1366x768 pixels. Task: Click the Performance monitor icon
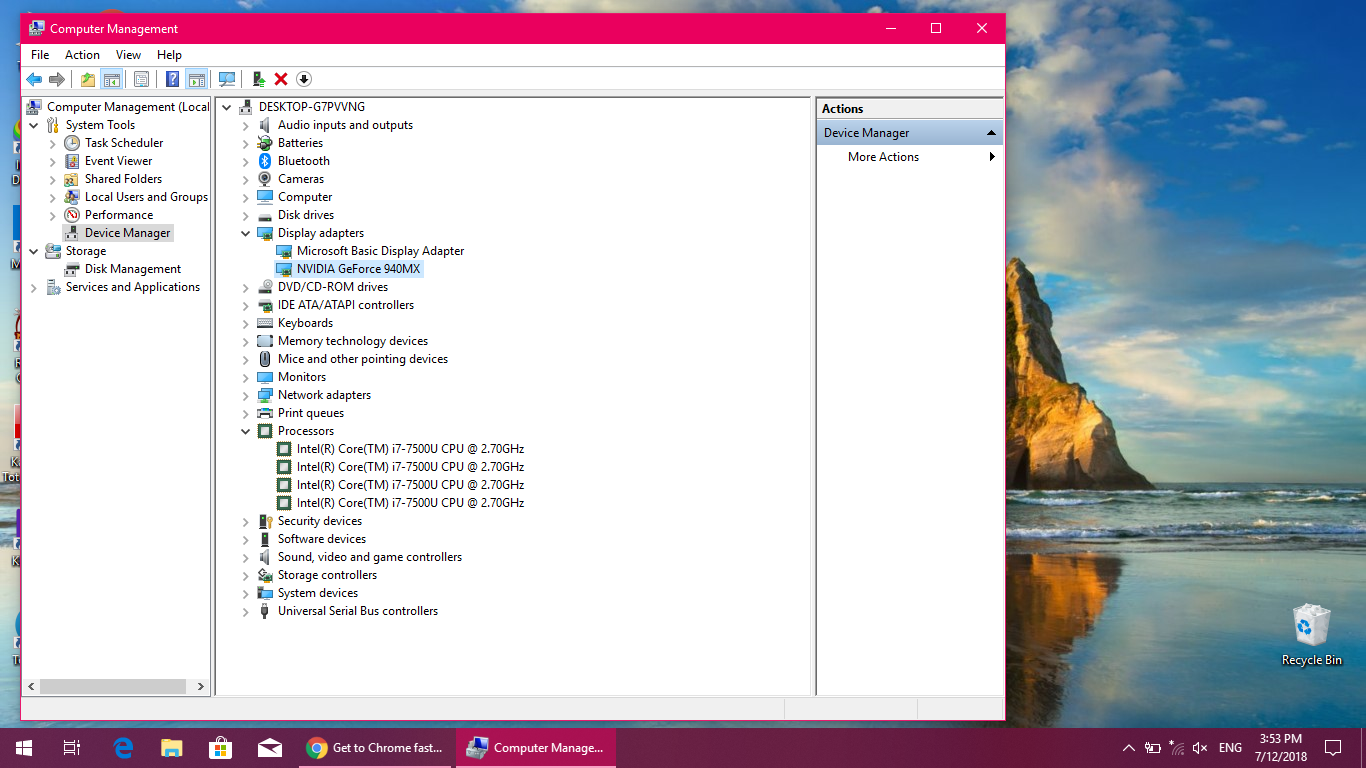(x=72, y=215)
